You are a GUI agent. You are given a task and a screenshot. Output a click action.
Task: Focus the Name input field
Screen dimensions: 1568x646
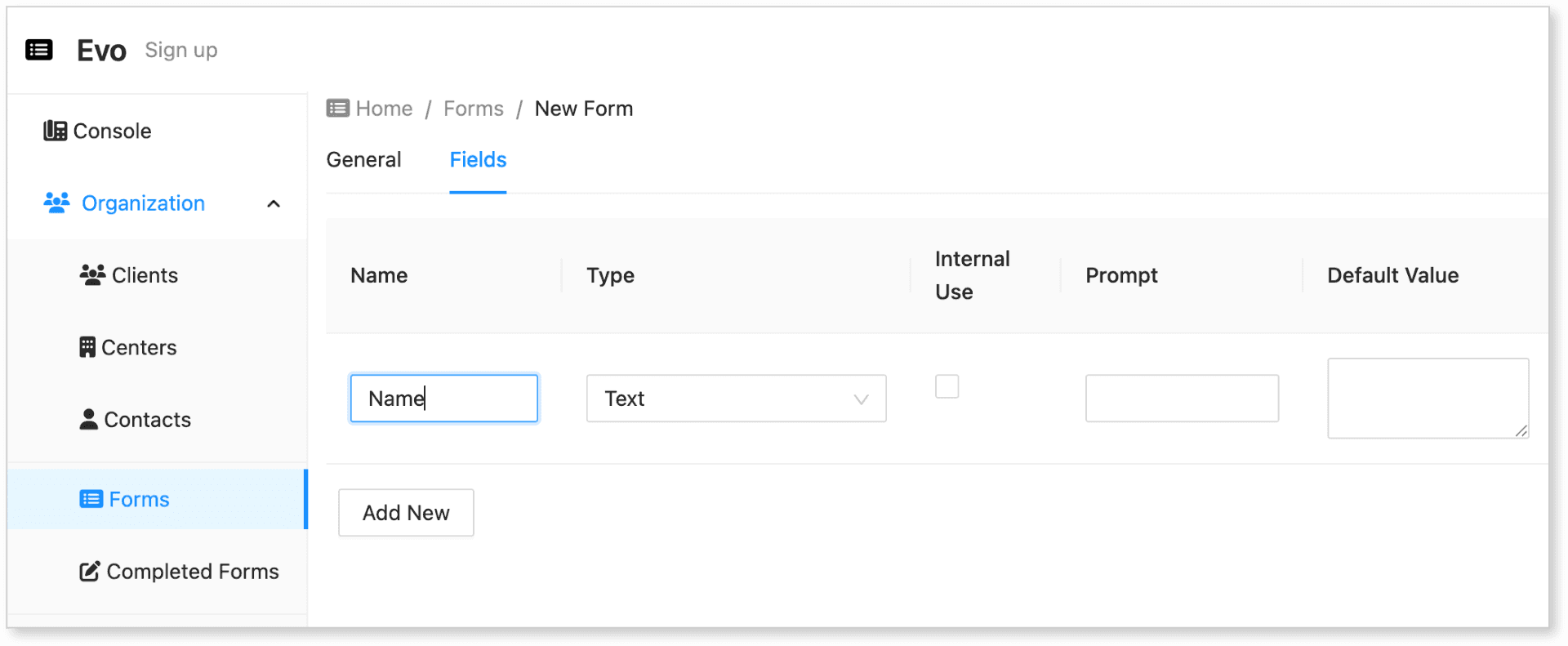(444, 399)
